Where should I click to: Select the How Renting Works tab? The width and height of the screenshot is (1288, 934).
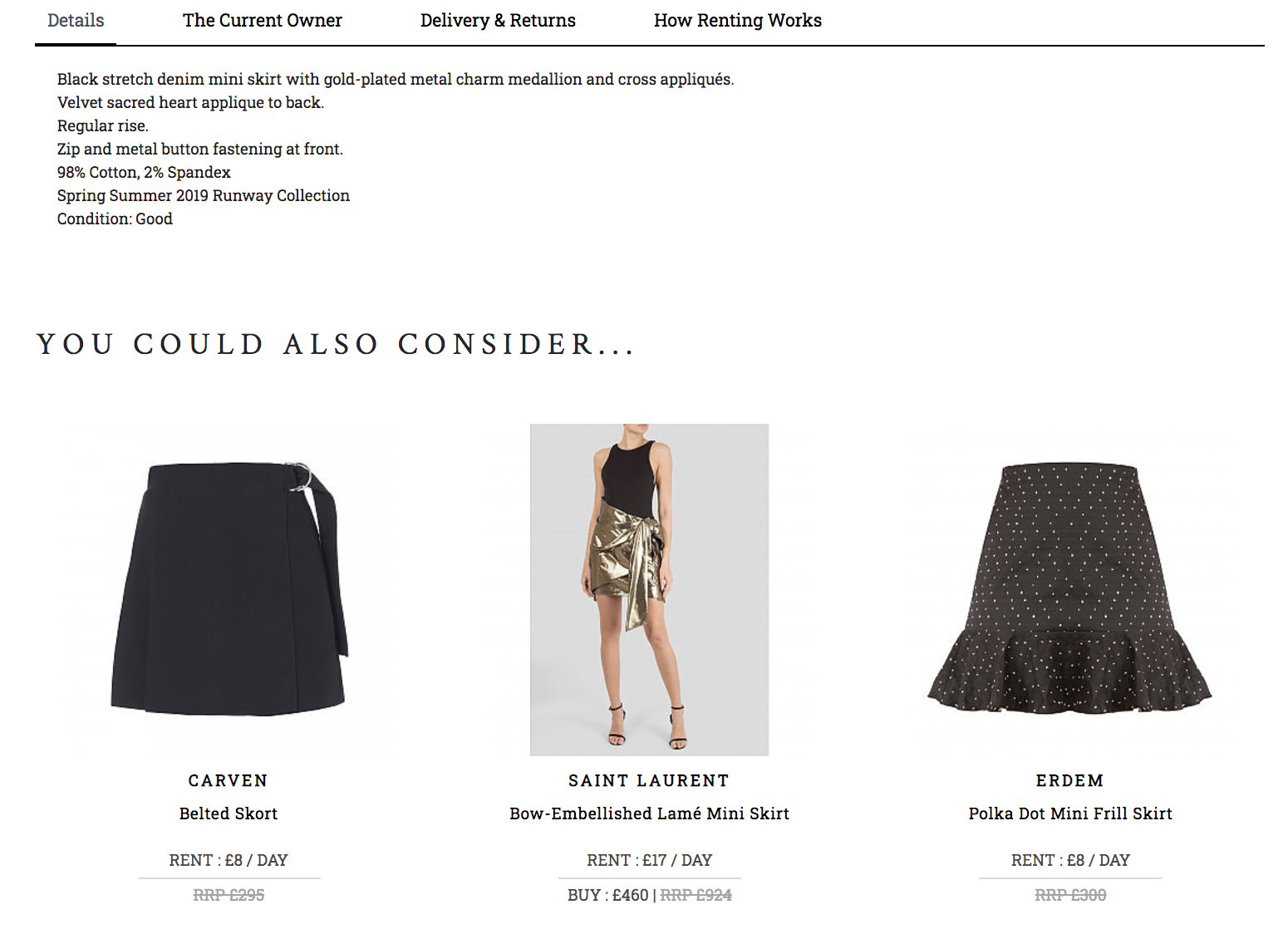[x=738, y=21]
